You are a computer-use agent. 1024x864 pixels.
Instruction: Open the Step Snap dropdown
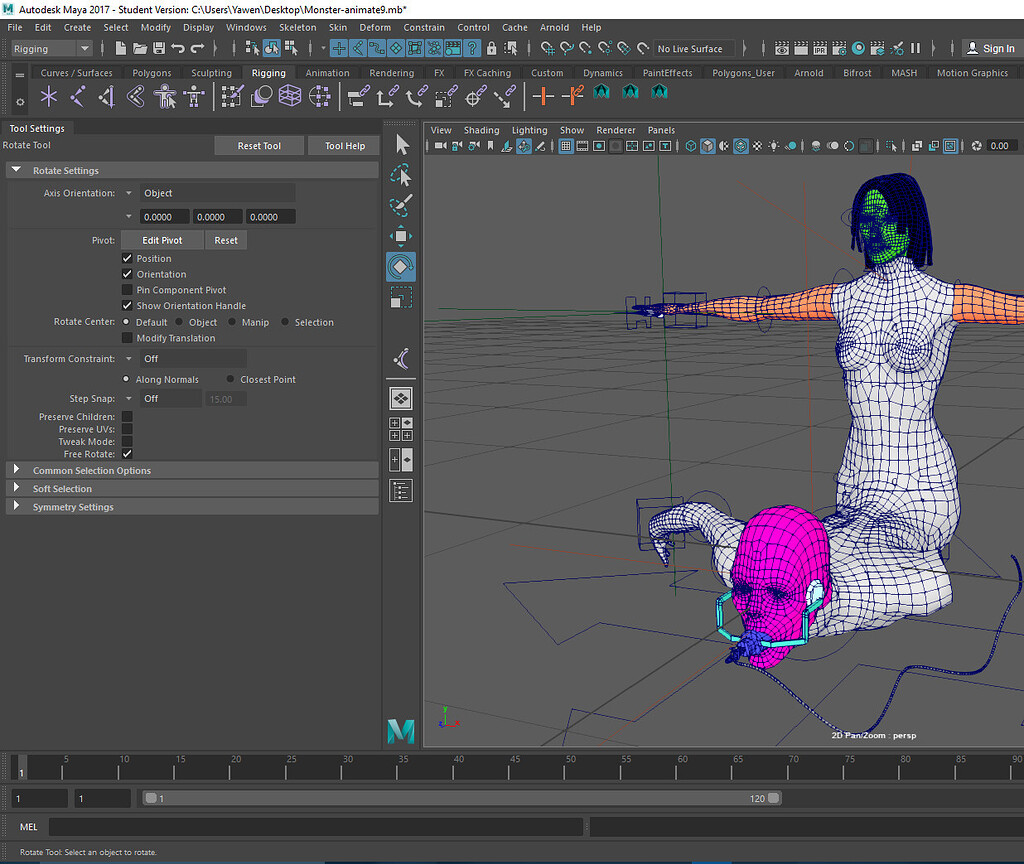click(129, 397)
